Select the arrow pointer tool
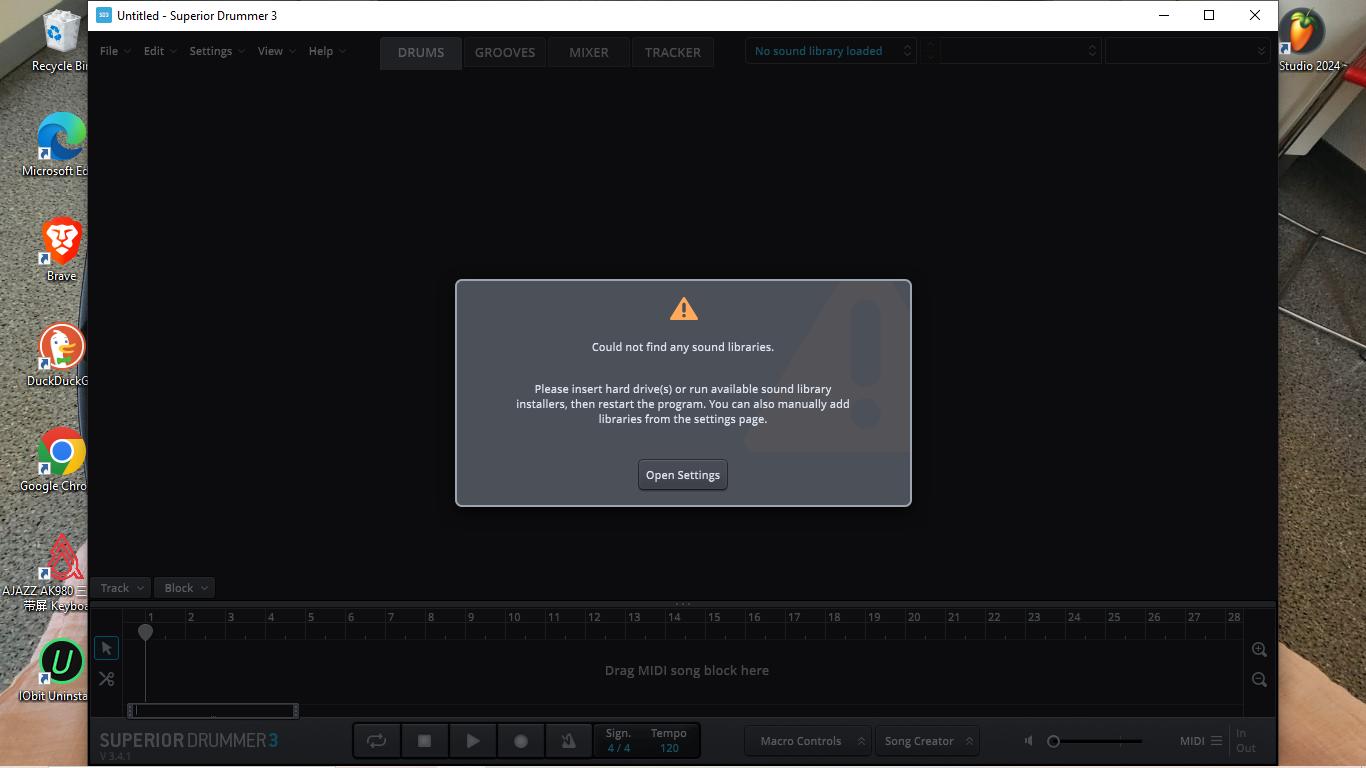The image size is (1366, 768). tap(106, 648)
